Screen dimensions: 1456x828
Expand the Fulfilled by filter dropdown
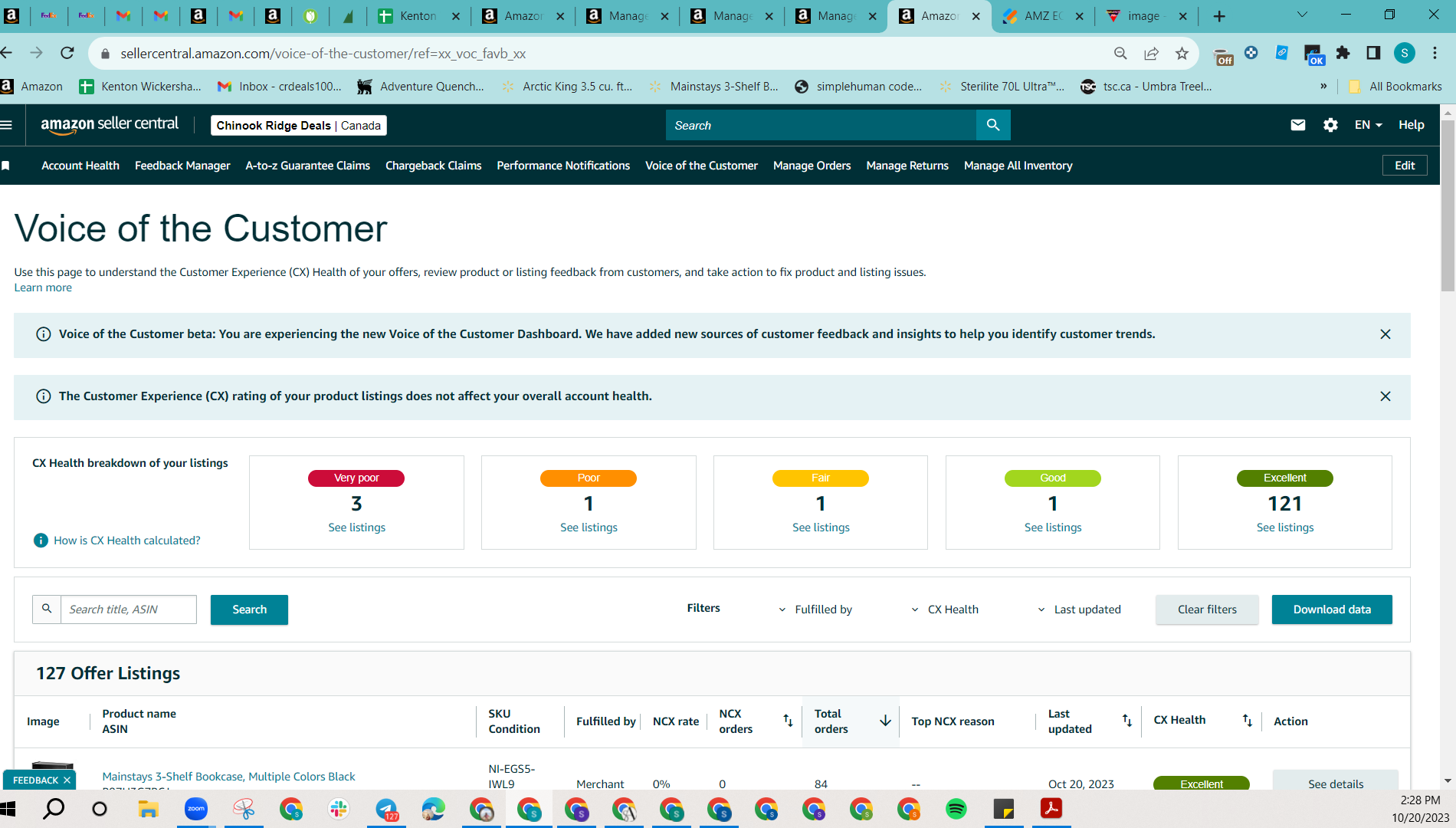(x=815, y=609)
